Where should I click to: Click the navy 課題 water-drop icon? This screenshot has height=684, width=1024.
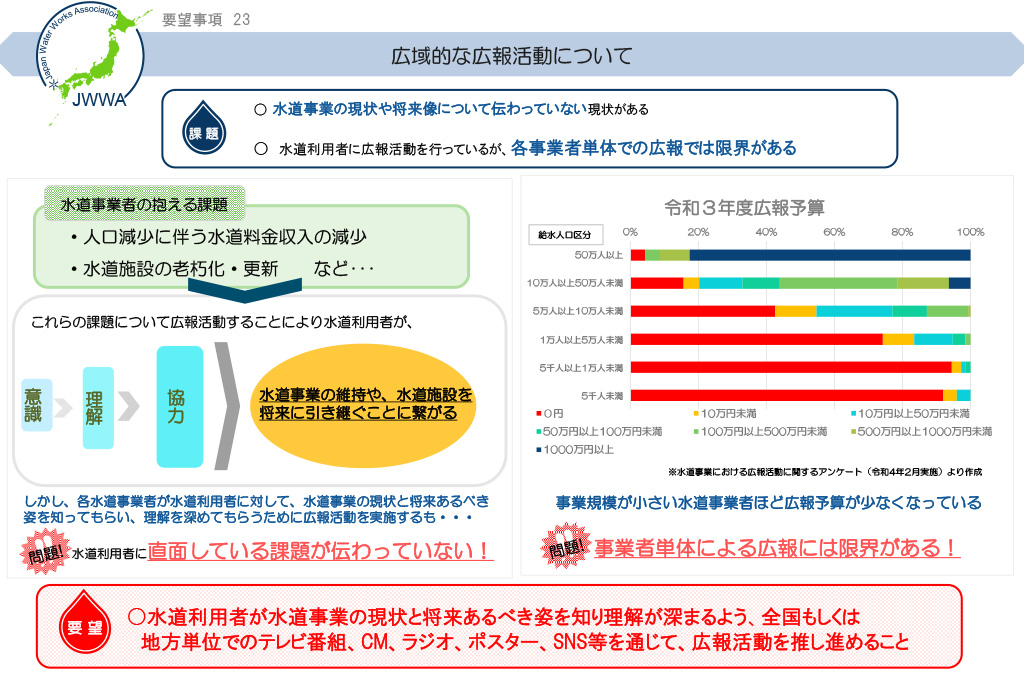pyautogui.click(x=204, y=127)
